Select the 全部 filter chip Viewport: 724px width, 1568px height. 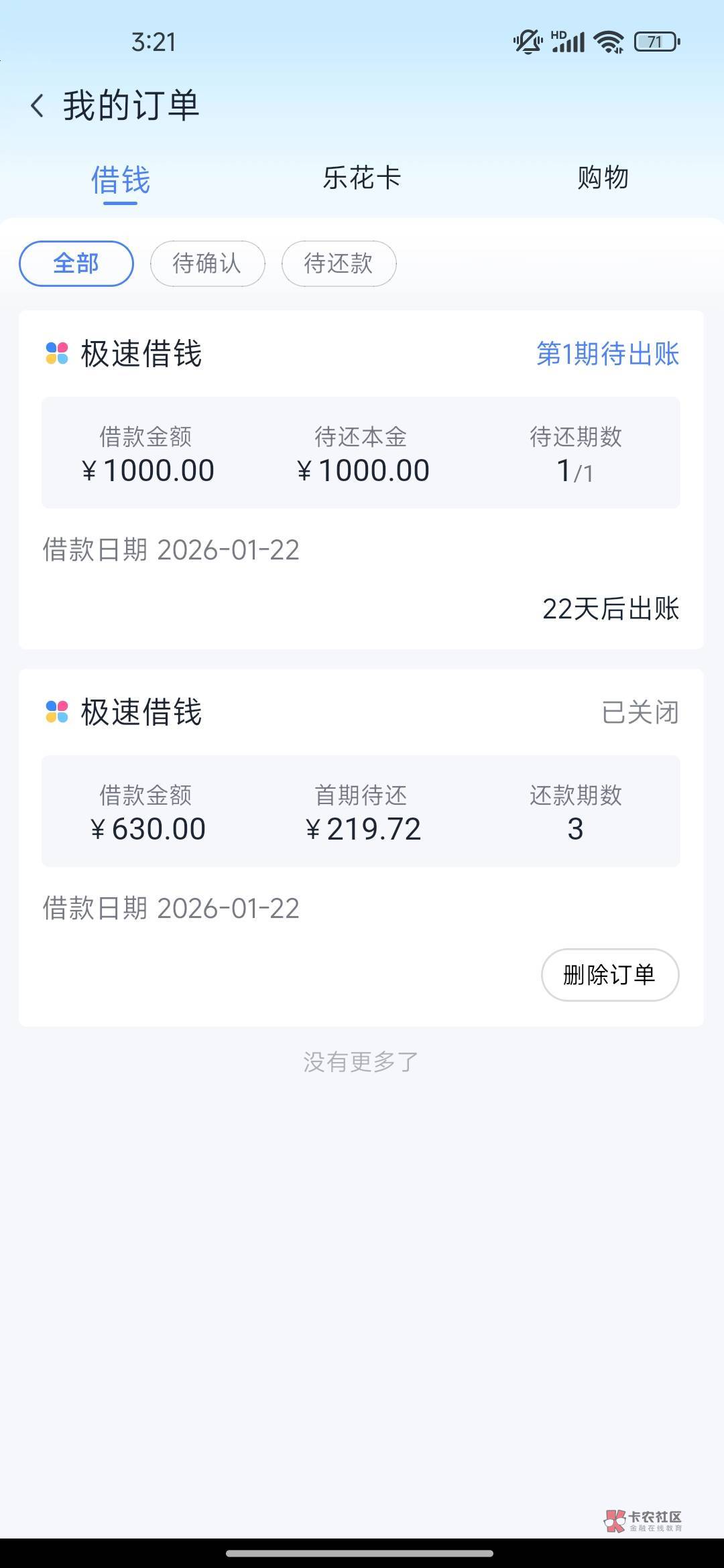tap(76, 263)
